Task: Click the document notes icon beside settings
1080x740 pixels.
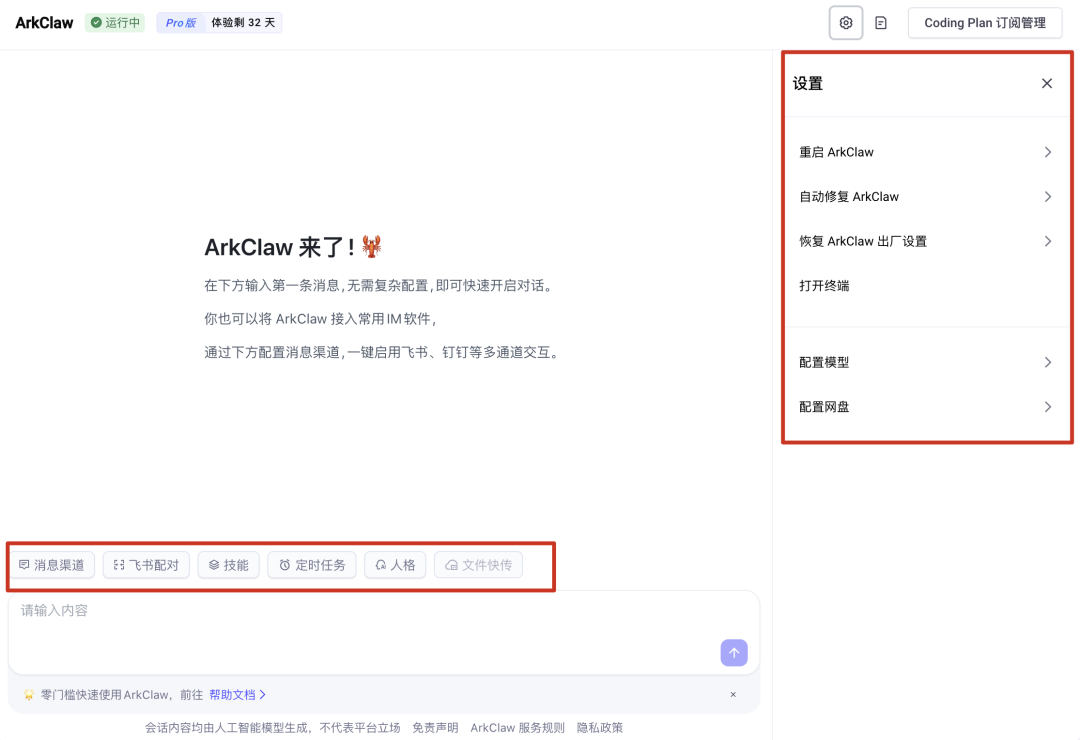Action: tap(881, 22)
